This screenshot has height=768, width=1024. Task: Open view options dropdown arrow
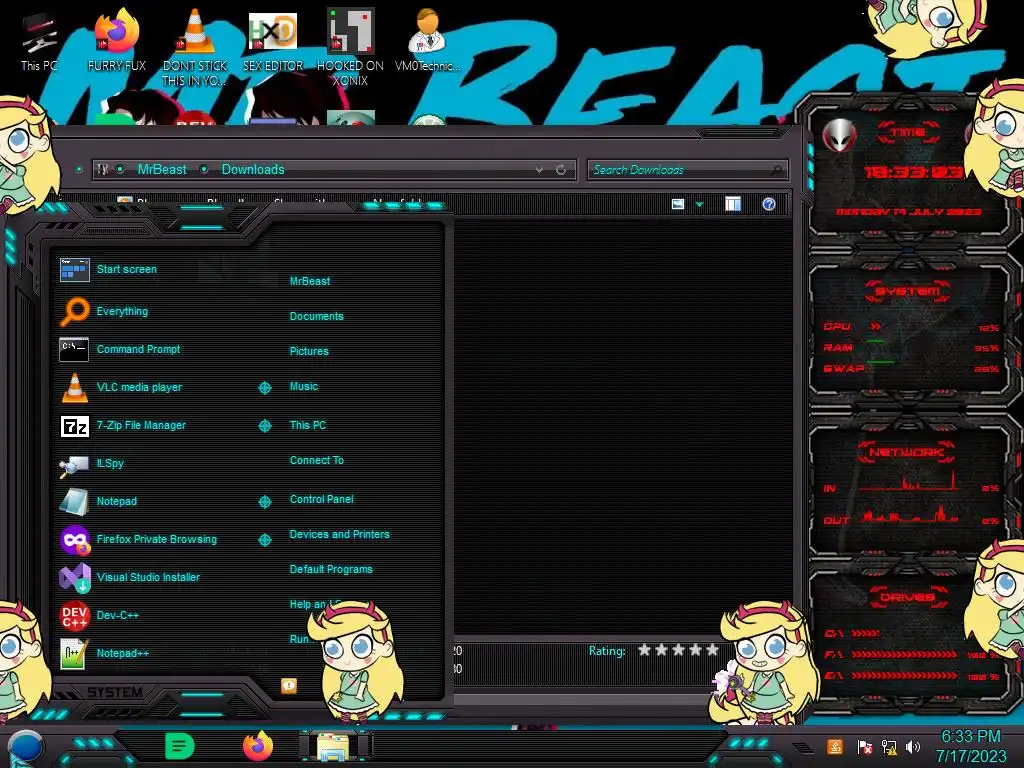tap(699, 205)
